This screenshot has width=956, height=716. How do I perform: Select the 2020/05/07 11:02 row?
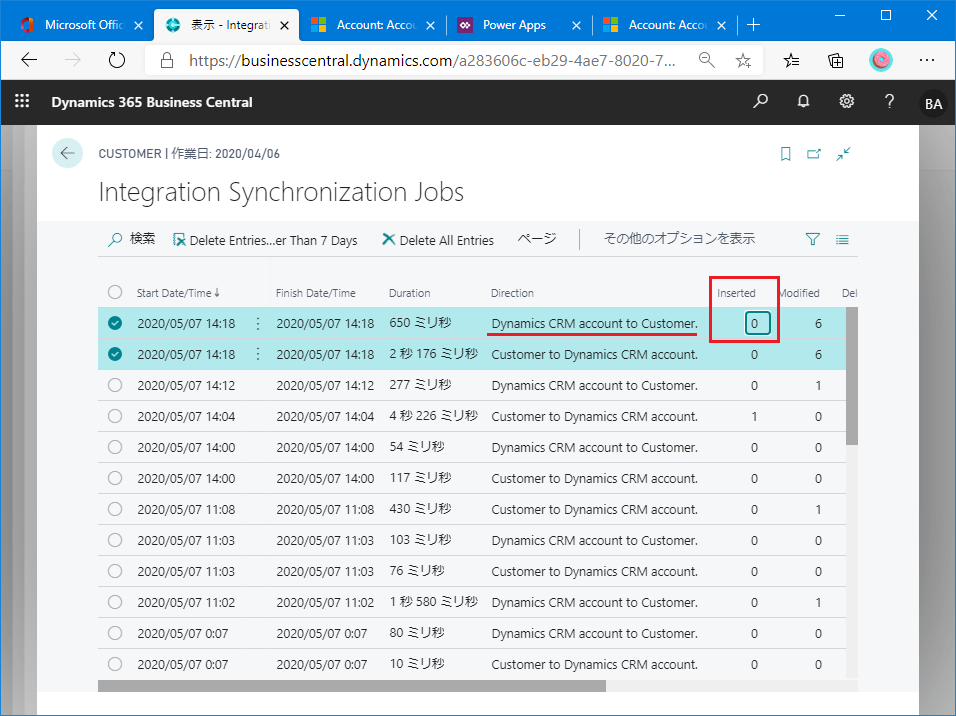(x=115, y=602)
